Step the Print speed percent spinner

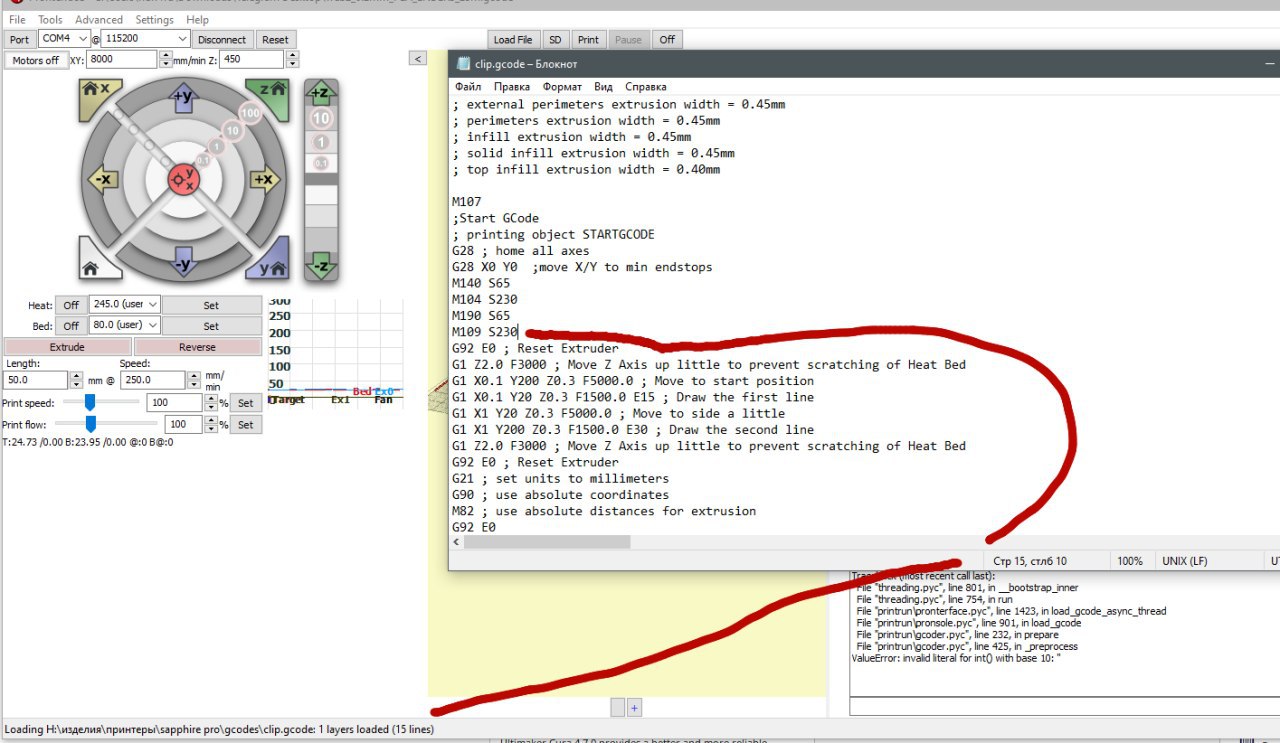point(210,402)
